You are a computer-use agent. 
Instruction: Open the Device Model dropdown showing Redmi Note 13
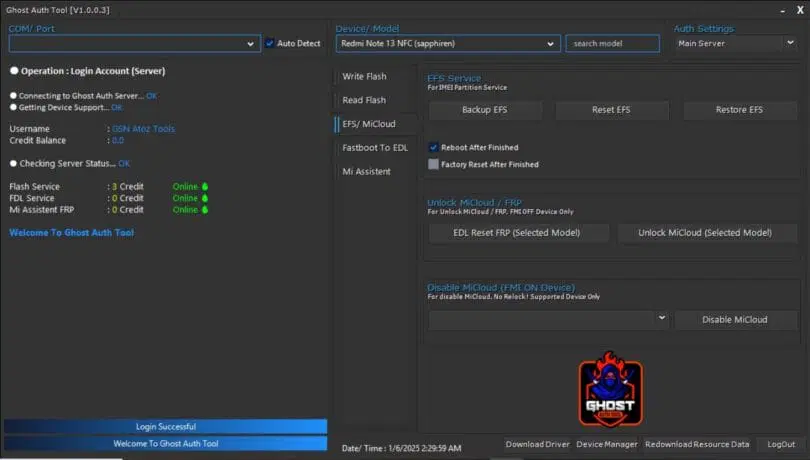448,44
